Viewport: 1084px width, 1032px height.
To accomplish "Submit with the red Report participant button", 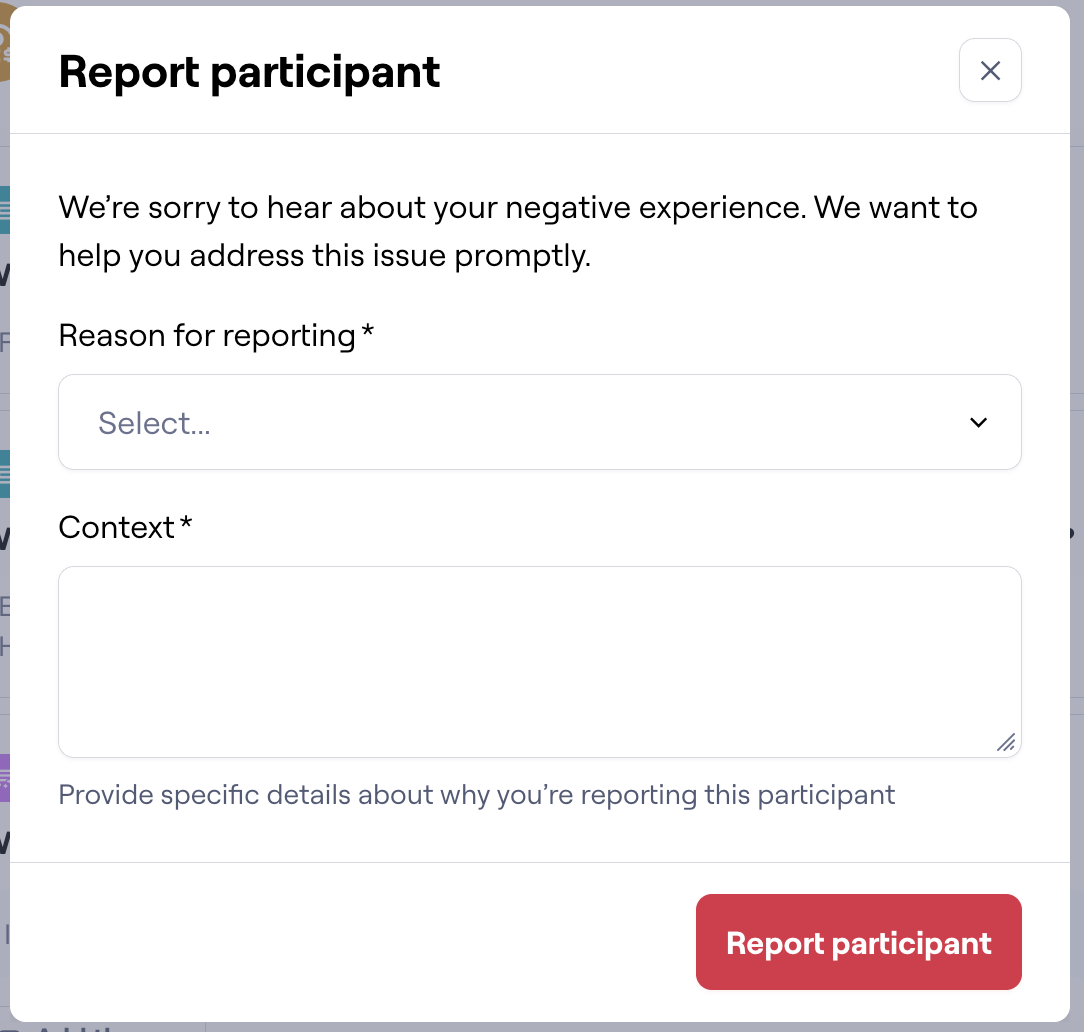I will (858, 942).
